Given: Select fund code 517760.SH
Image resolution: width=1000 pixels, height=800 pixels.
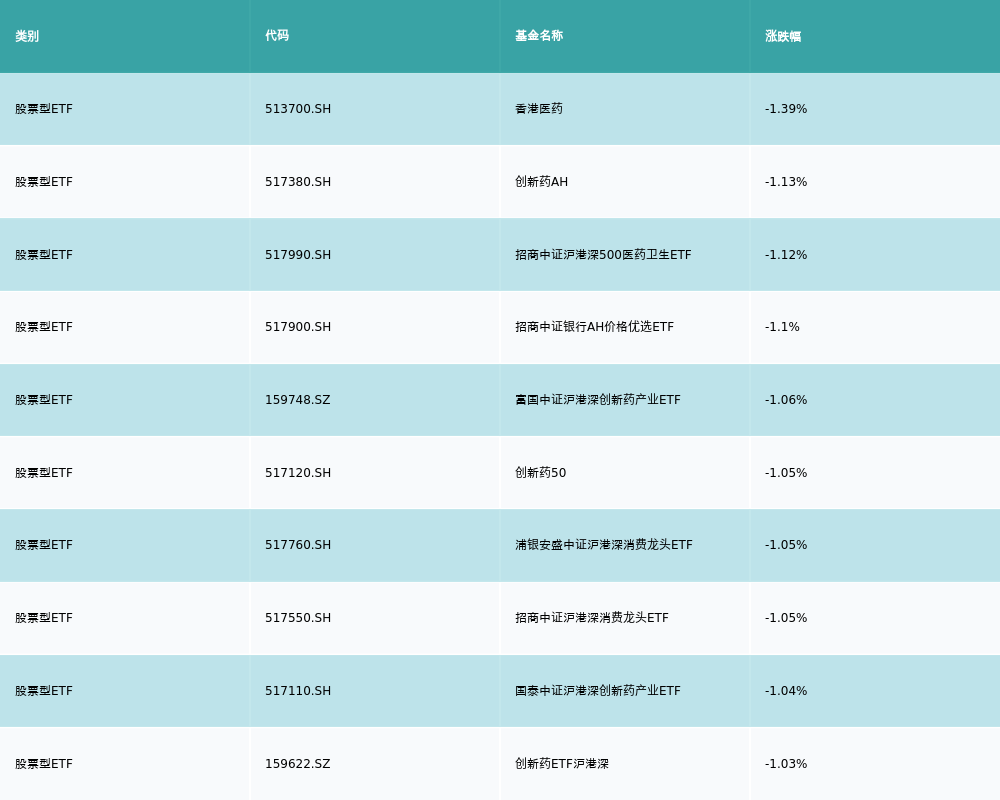Looking at the screenshot, I should coord(298,545).
